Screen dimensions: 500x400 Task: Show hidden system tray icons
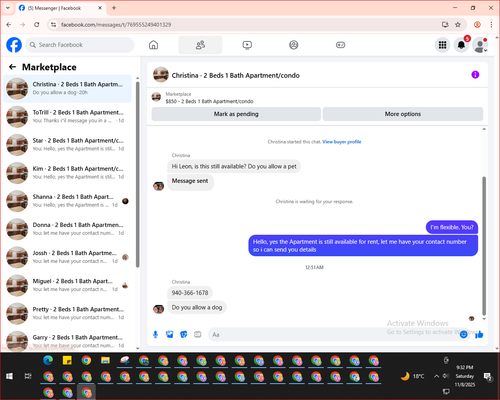436,376
